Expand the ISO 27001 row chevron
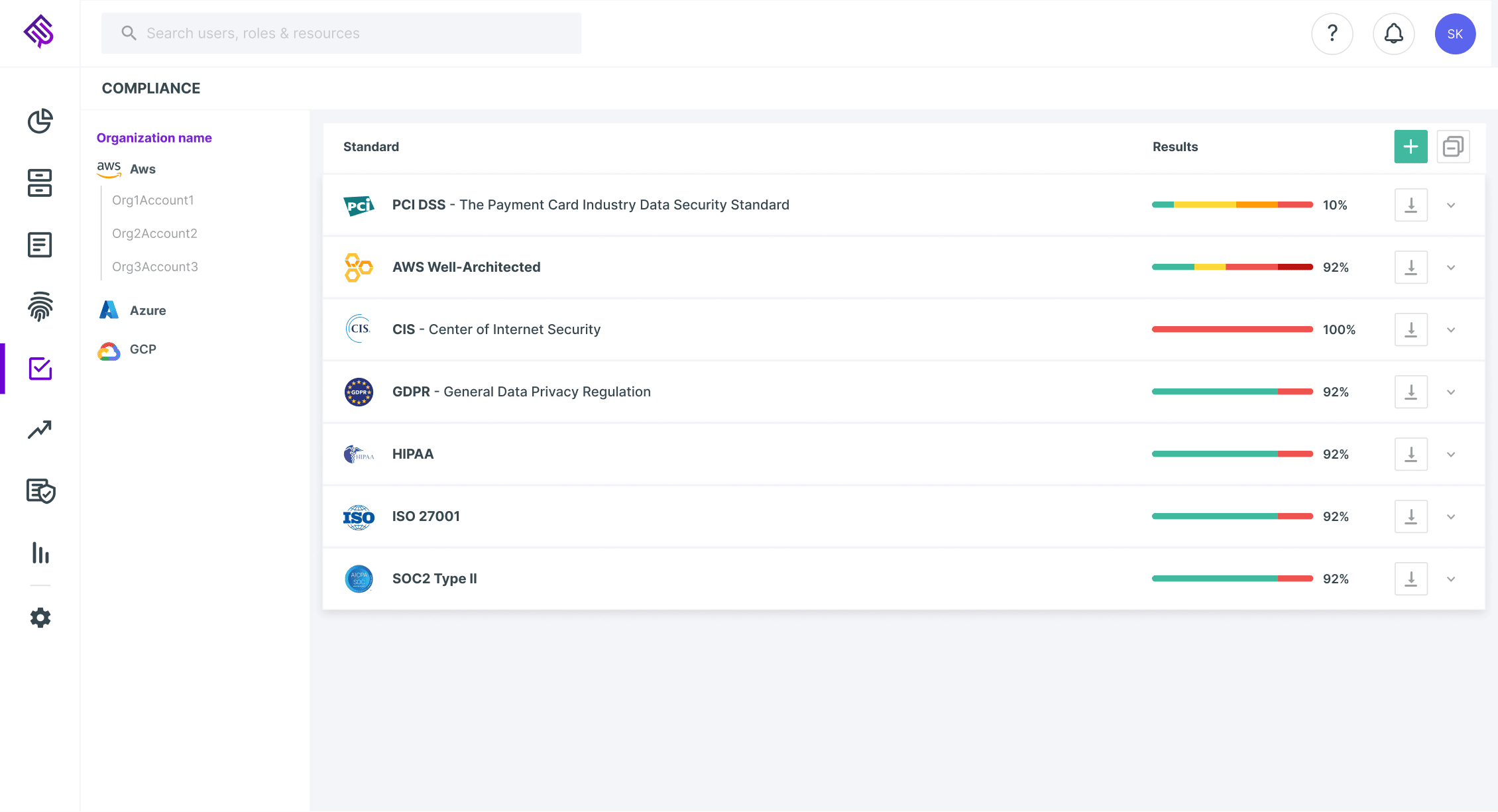 click(x=1451, y=517)
